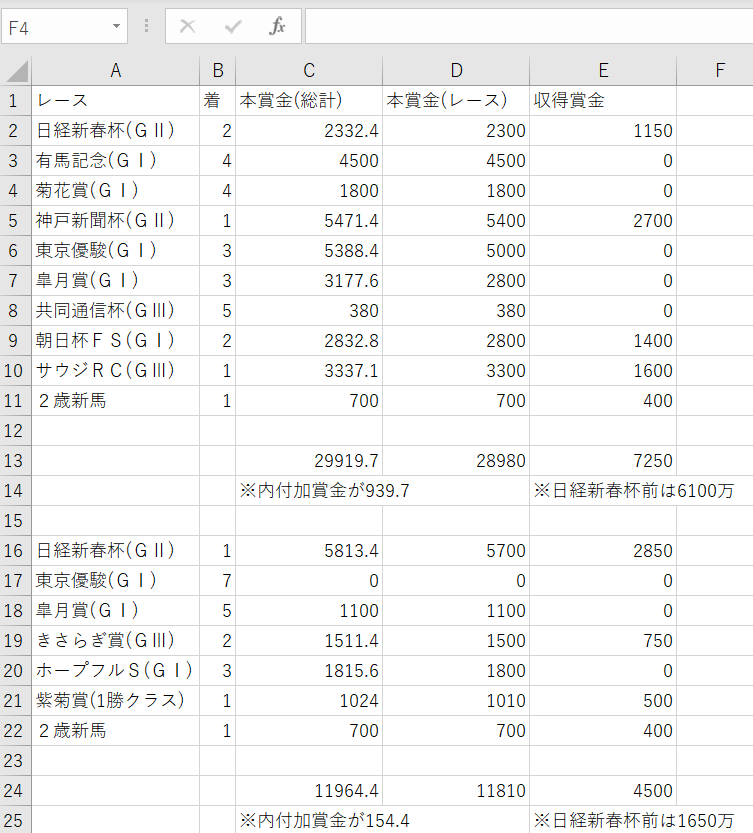753x833 pixels.
Task: Select column C header
Action: point(309,70)
